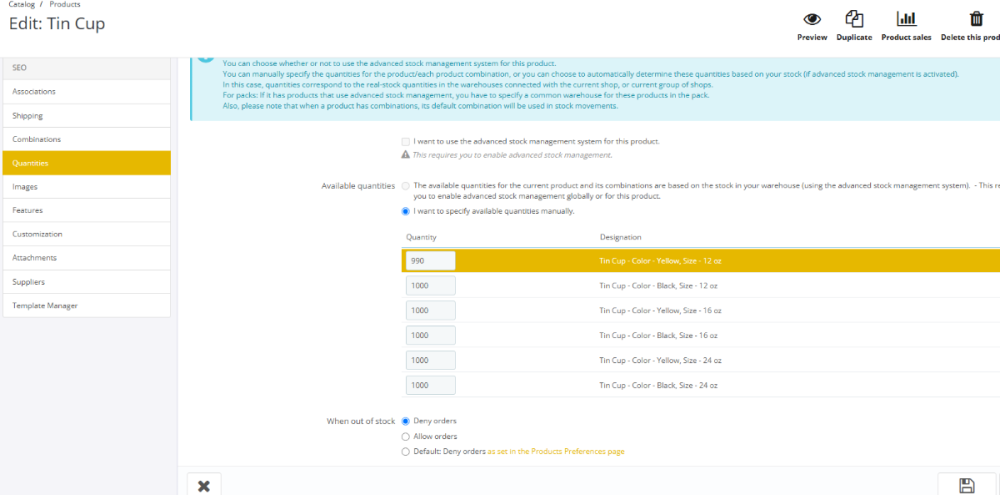1000x495 pixels.
Task: Go to the Suppliers tab
Action: [x=86, y=282]
